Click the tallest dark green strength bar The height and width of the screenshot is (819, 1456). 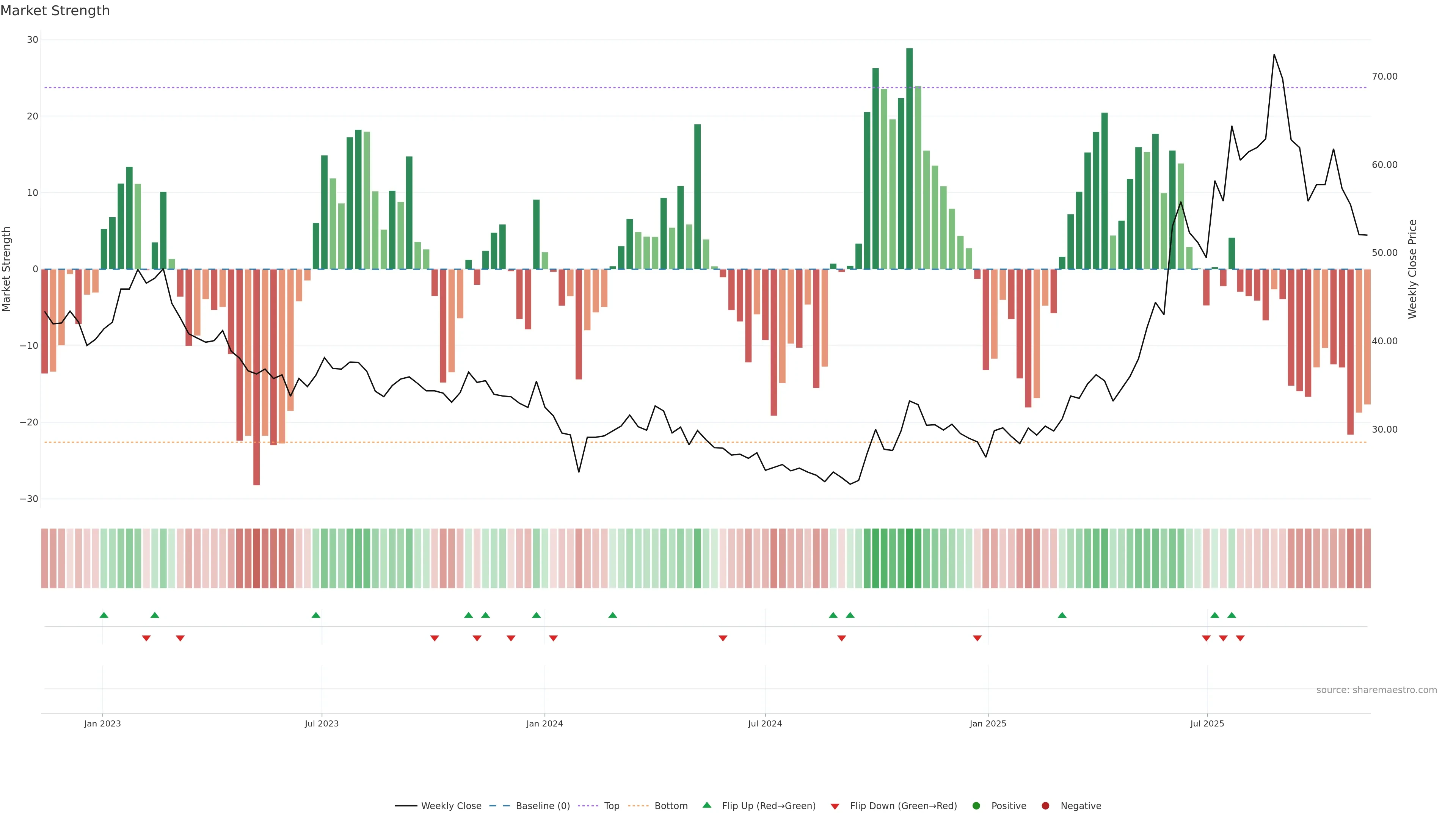pos(910,158)
